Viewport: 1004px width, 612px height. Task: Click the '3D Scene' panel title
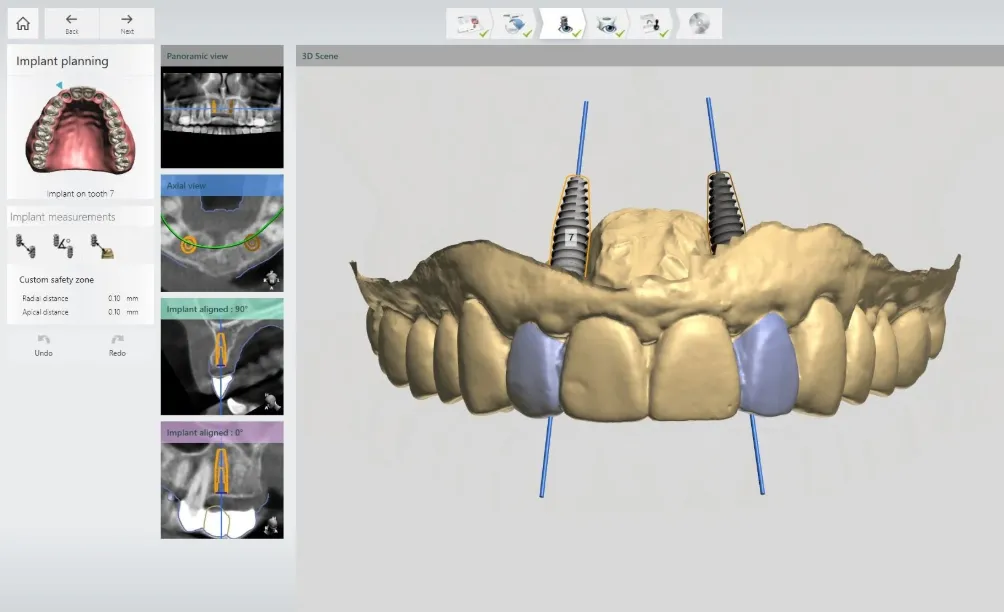(320, 56)
